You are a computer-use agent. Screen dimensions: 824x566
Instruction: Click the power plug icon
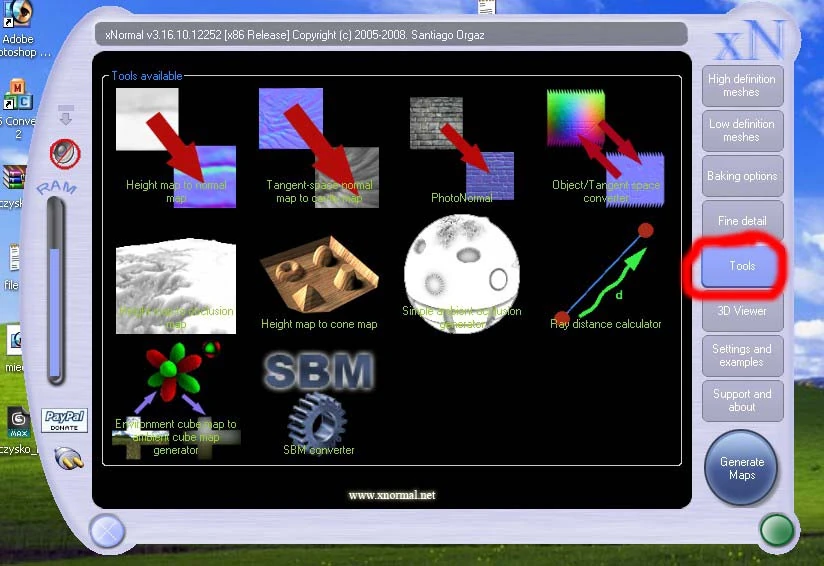[69, 458]
